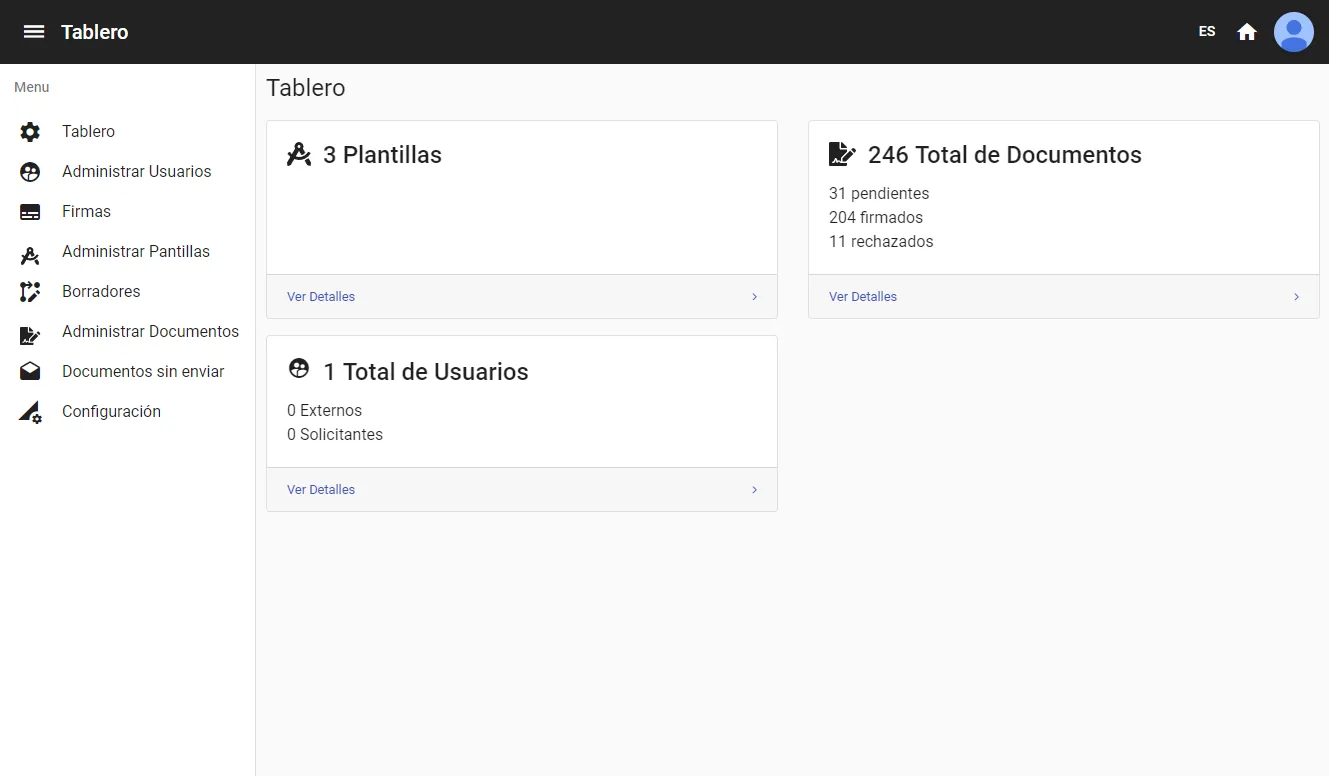Go to Administrar Usuarios menu entry

tap(136, 172)
